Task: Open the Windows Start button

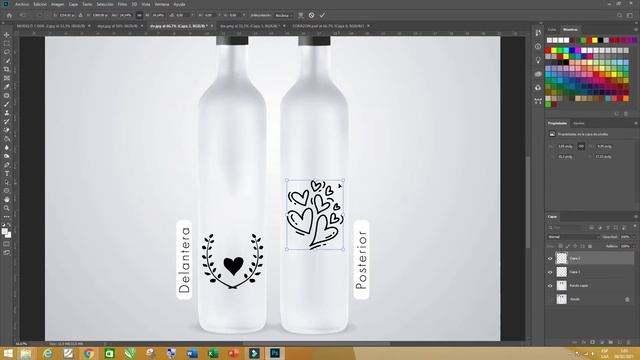Action: [8, 353]
